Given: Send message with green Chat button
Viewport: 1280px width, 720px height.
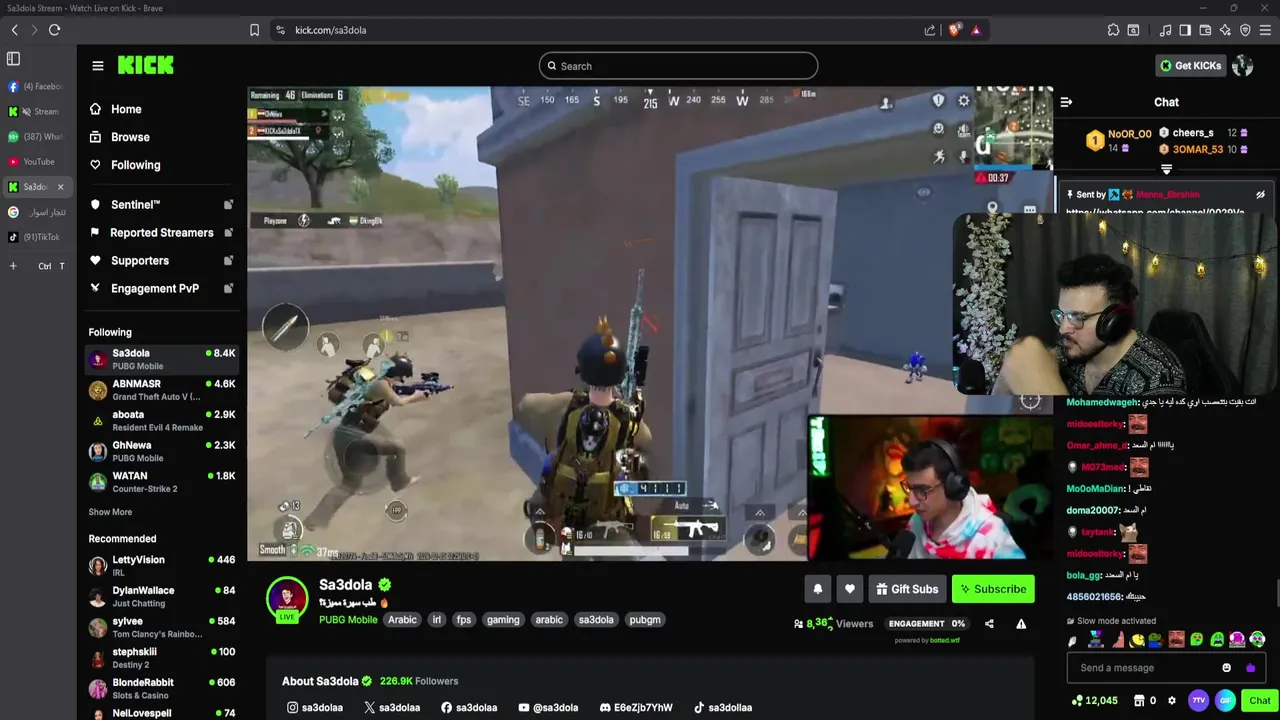Looking at the screenshot, I should point(1259,701).
